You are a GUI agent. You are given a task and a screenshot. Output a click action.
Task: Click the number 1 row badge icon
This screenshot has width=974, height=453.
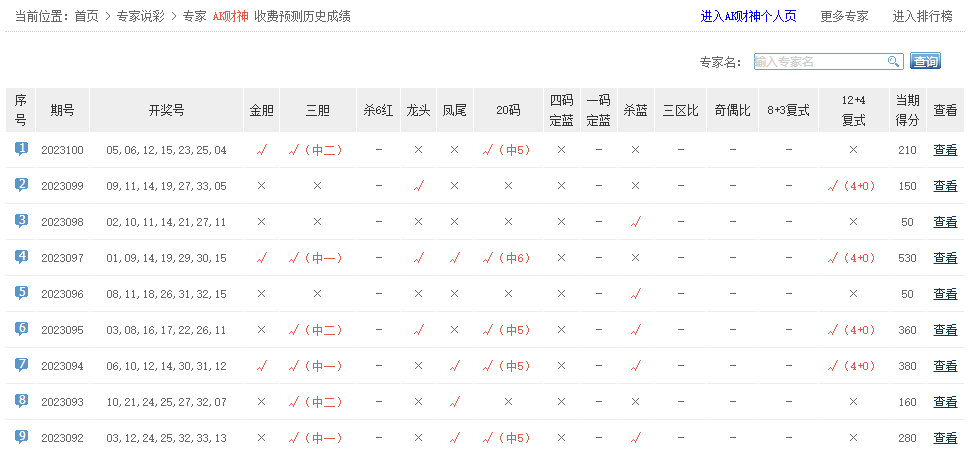pos(21,149)
